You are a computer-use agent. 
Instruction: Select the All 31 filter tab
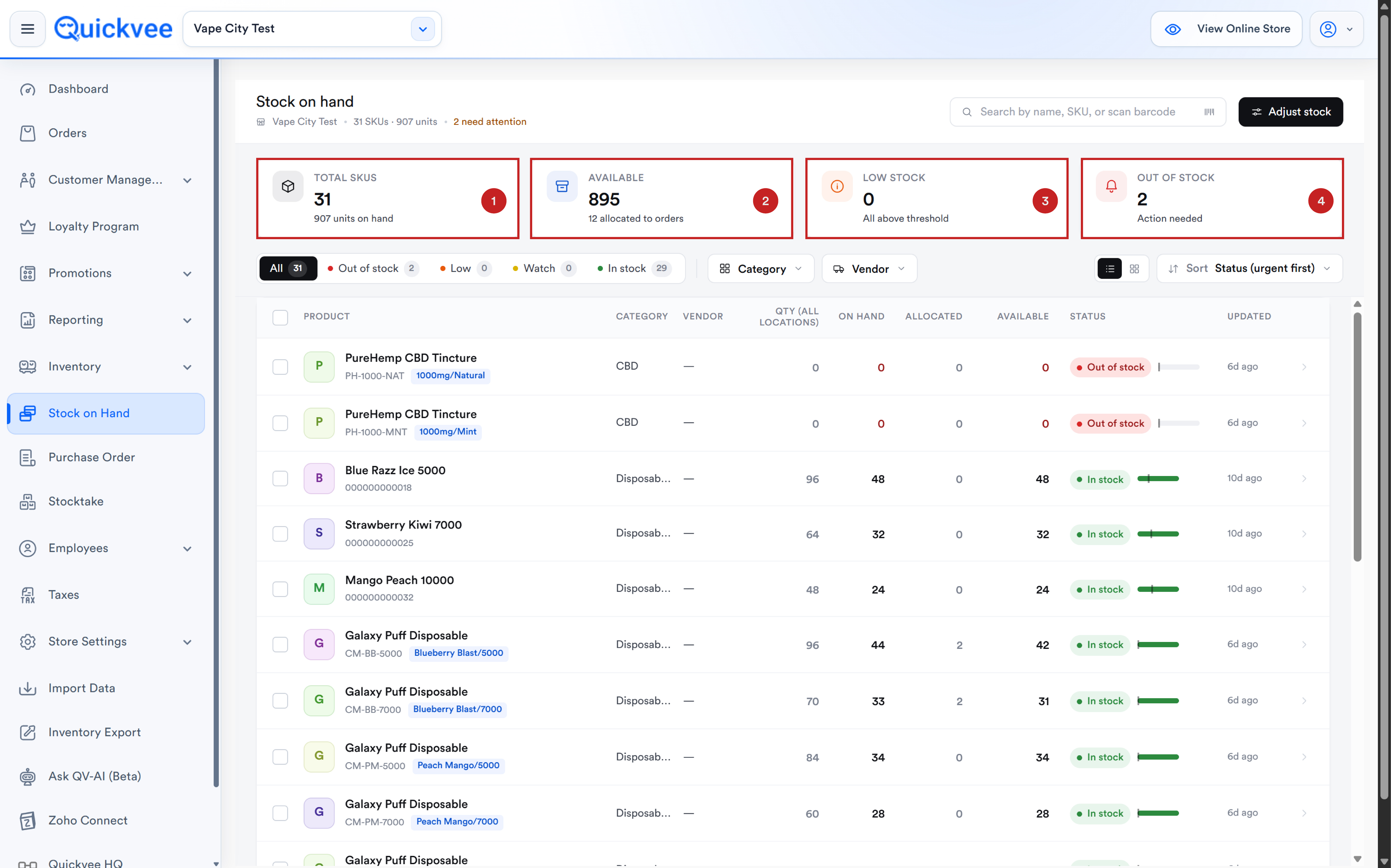tap(288, 269)
